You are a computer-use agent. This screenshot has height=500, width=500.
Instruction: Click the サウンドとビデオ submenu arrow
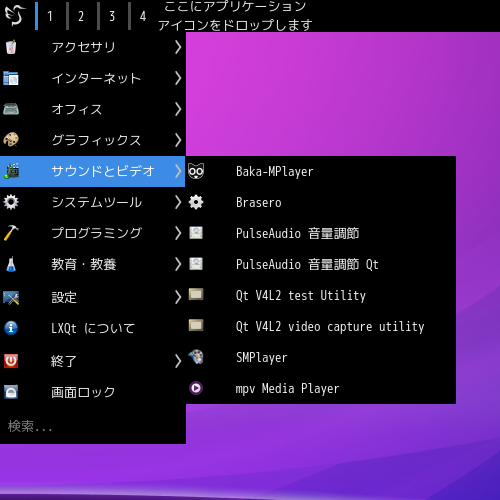pyautogui.click(x=178, y=171)
